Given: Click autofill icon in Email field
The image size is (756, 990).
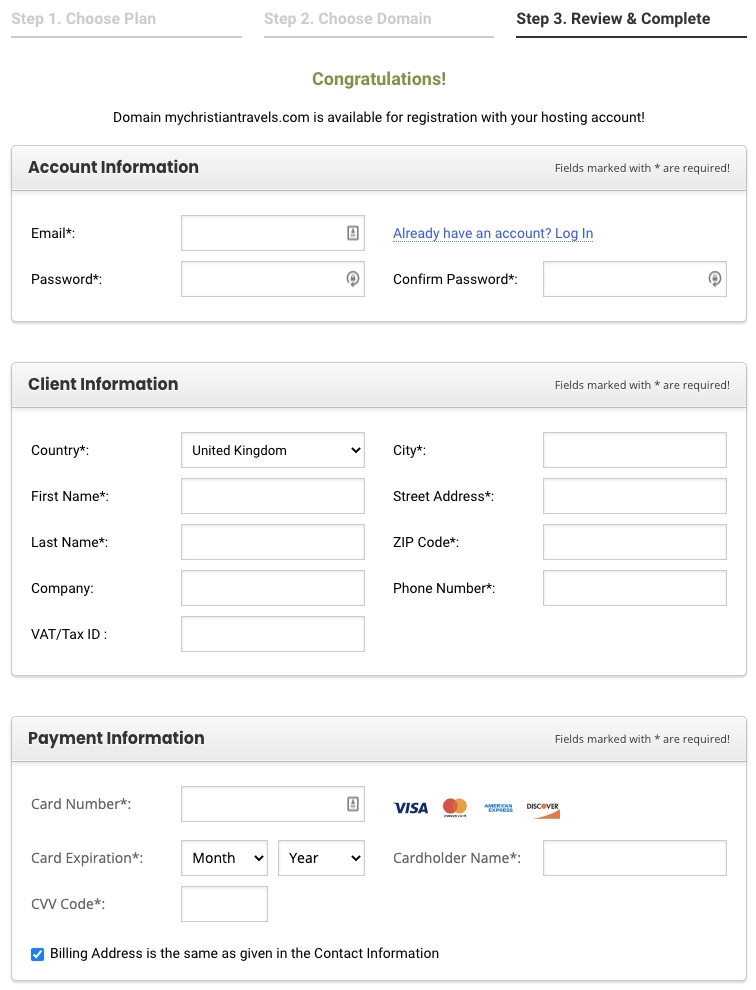Looking at the screenshot, I should [x=352, y=233].
